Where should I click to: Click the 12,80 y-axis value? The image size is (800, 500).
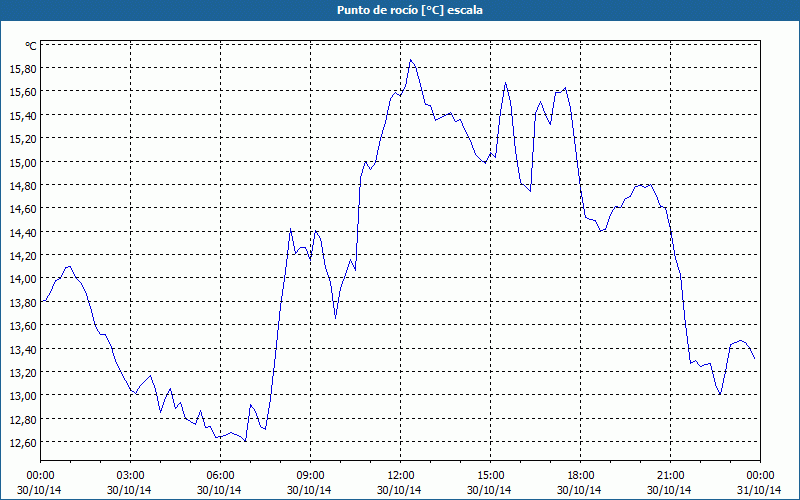(x=23, y=419)
